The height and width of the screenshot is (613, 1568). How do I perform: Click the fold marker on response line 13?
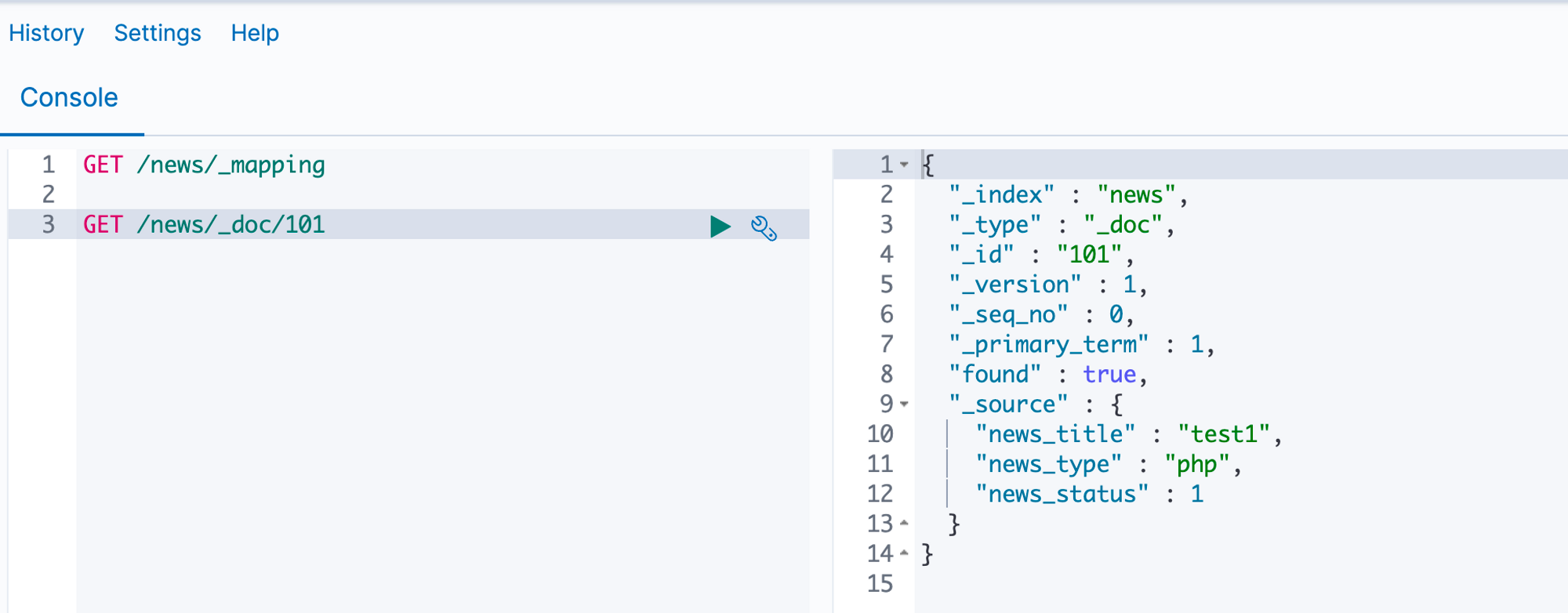pyautogui.click(x=904, y=523)
